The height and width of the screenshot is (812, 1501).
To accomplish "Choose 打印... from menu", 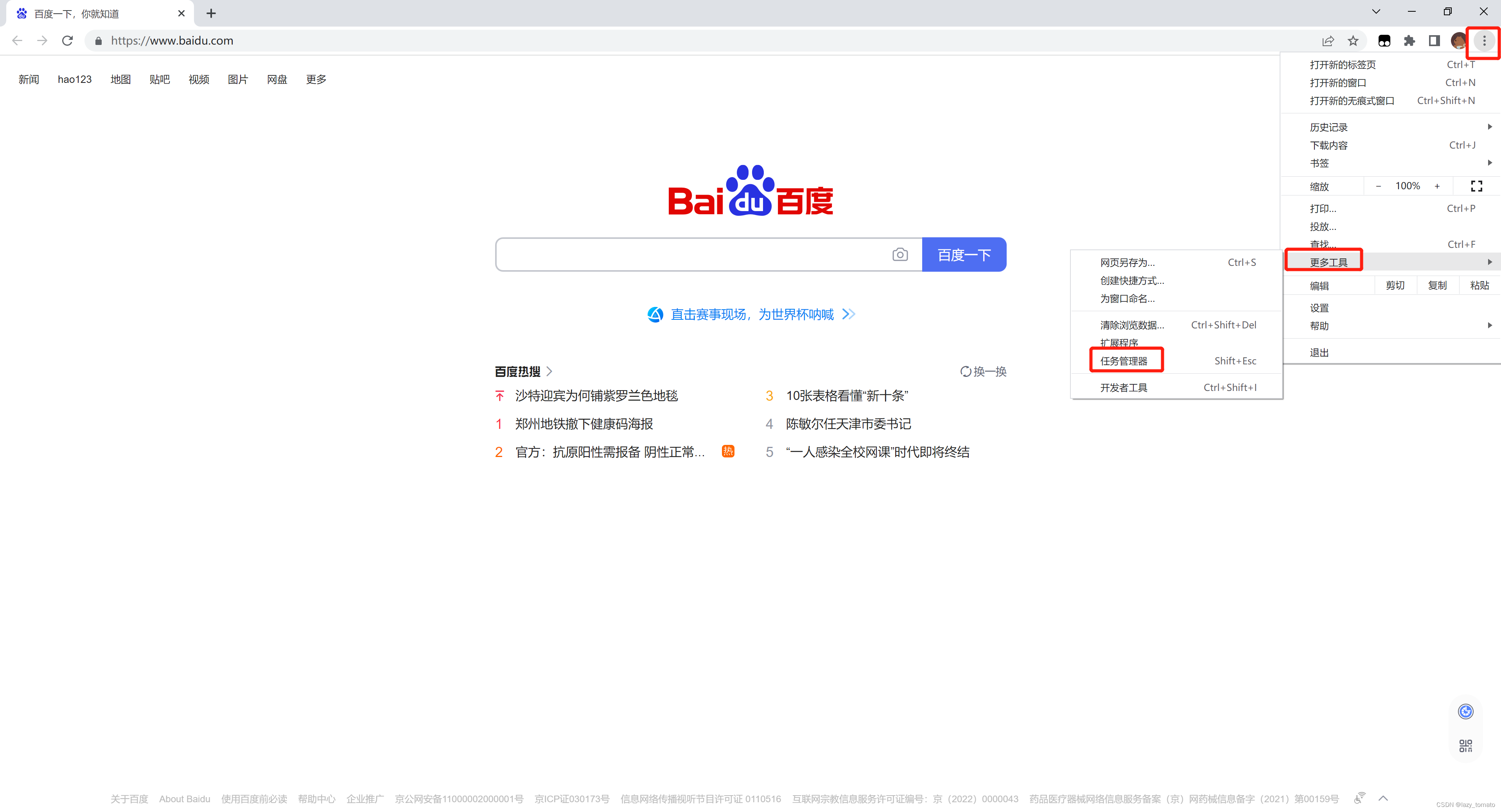I will (x=1390, y=208).
